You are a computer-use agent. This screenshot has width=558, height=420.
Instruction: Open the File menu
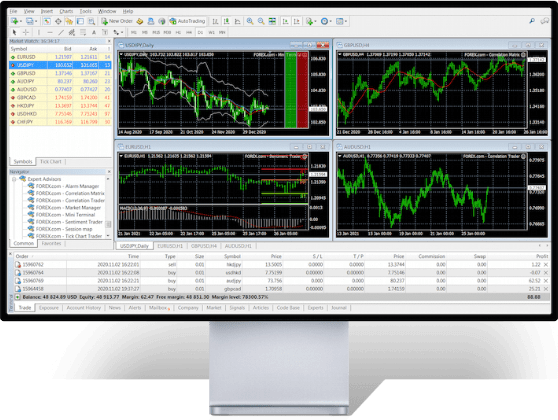click(x=13, y=11)
